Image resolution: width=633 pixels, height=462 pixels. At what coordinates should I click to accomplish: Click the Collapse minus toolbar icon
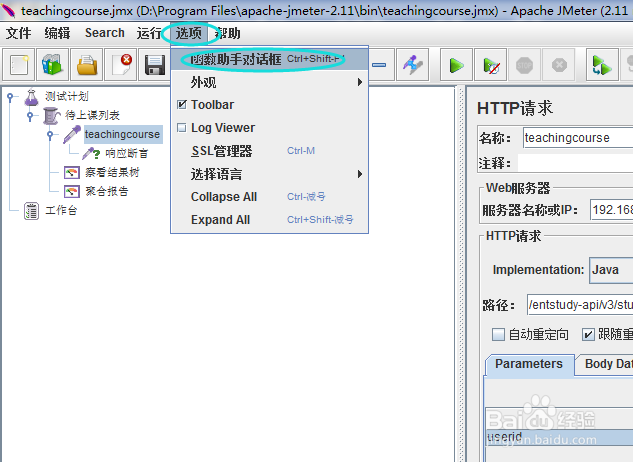[x=379, y=65]
